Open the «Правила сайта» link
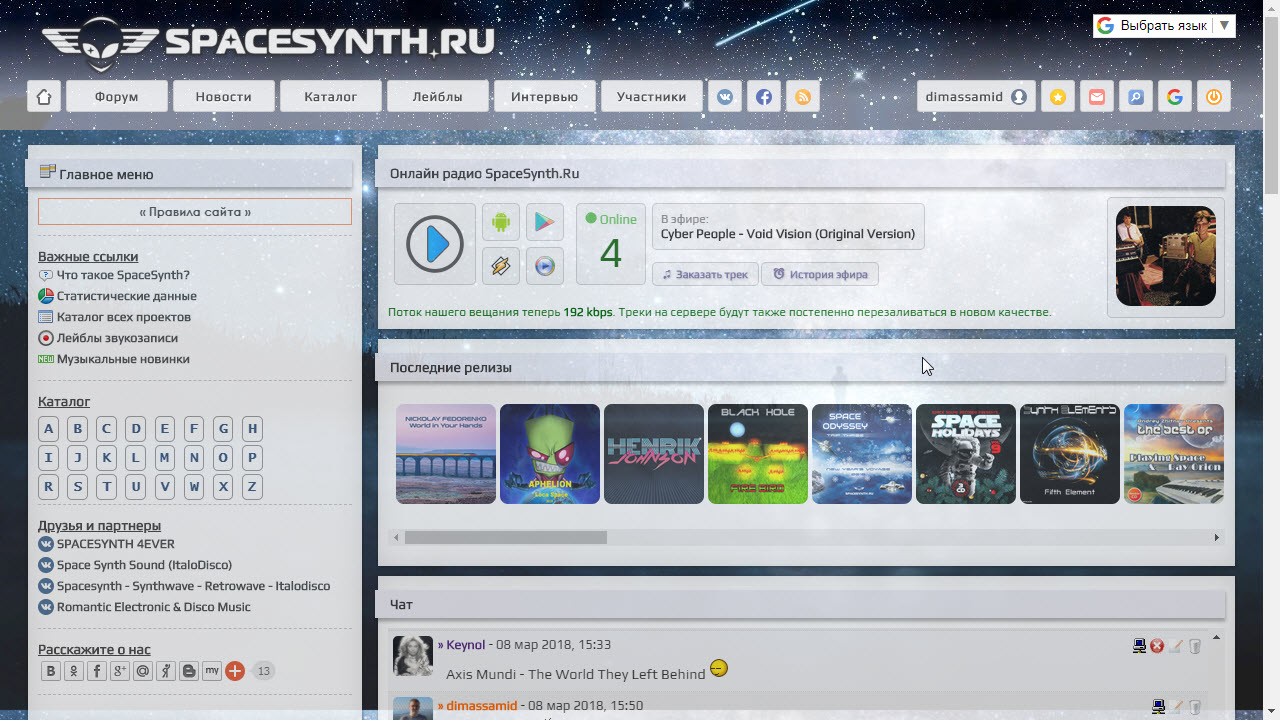Screen dimensions: 1280x720 click(x=195, y=212)
